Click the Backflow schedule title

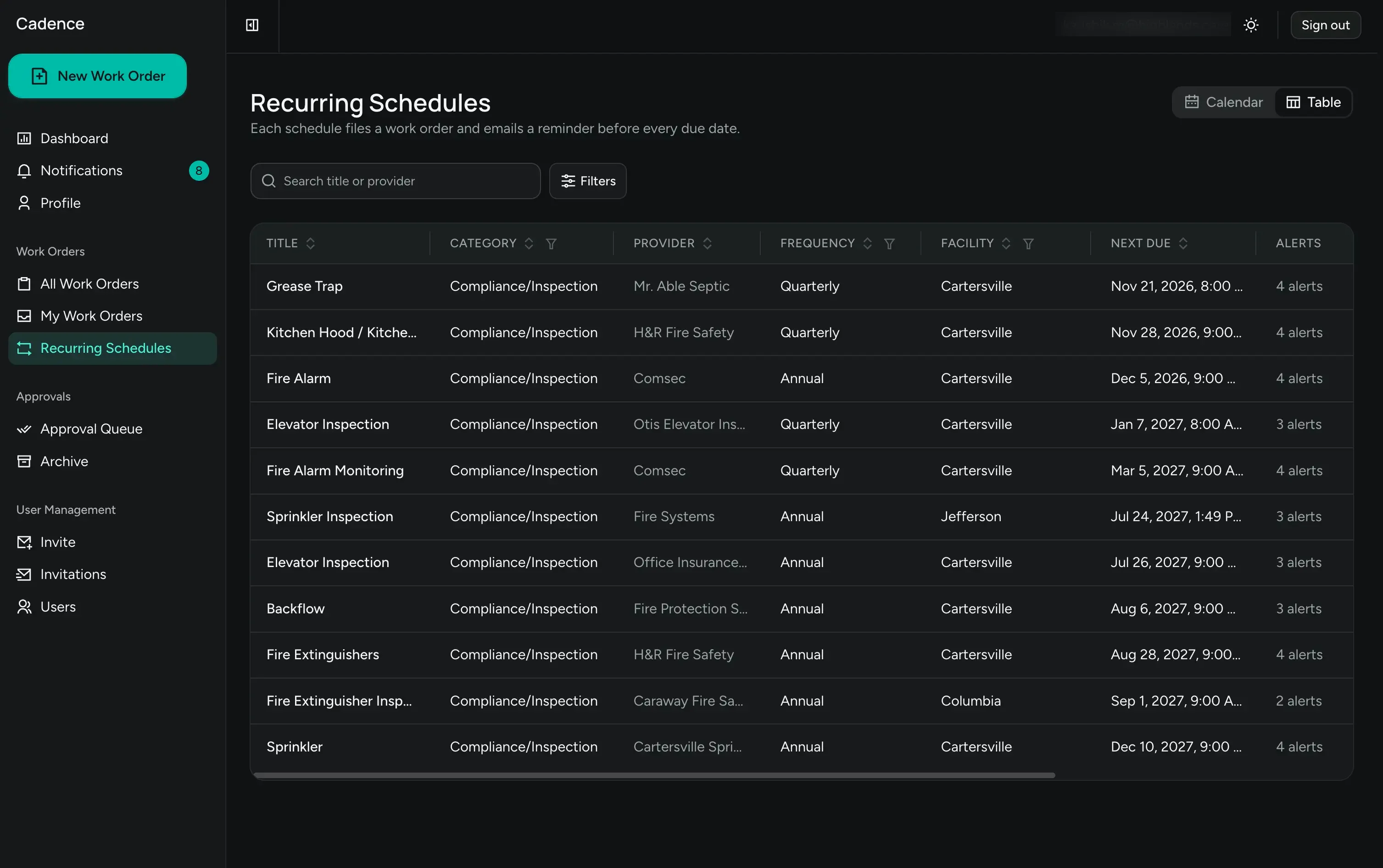click(296, 608)
